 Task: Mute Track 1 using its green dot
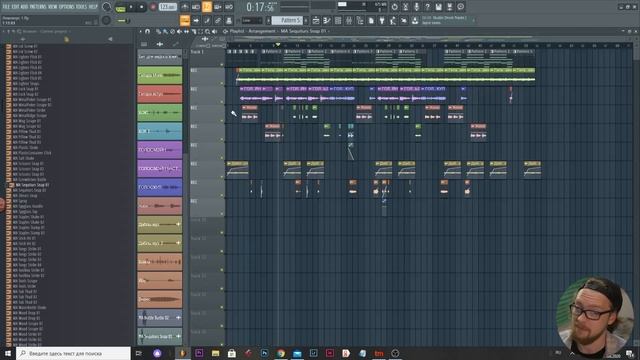(x=222, y=64)
